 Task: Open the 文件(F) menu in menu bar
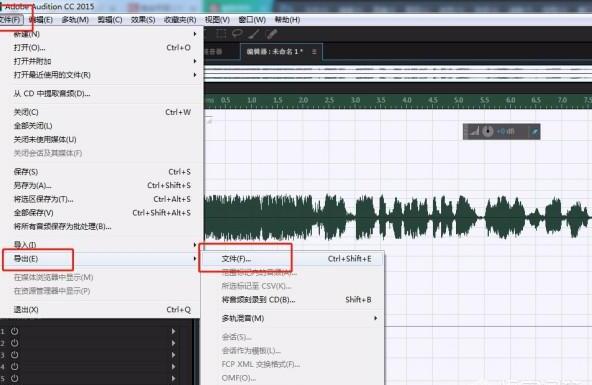point(11,20)
